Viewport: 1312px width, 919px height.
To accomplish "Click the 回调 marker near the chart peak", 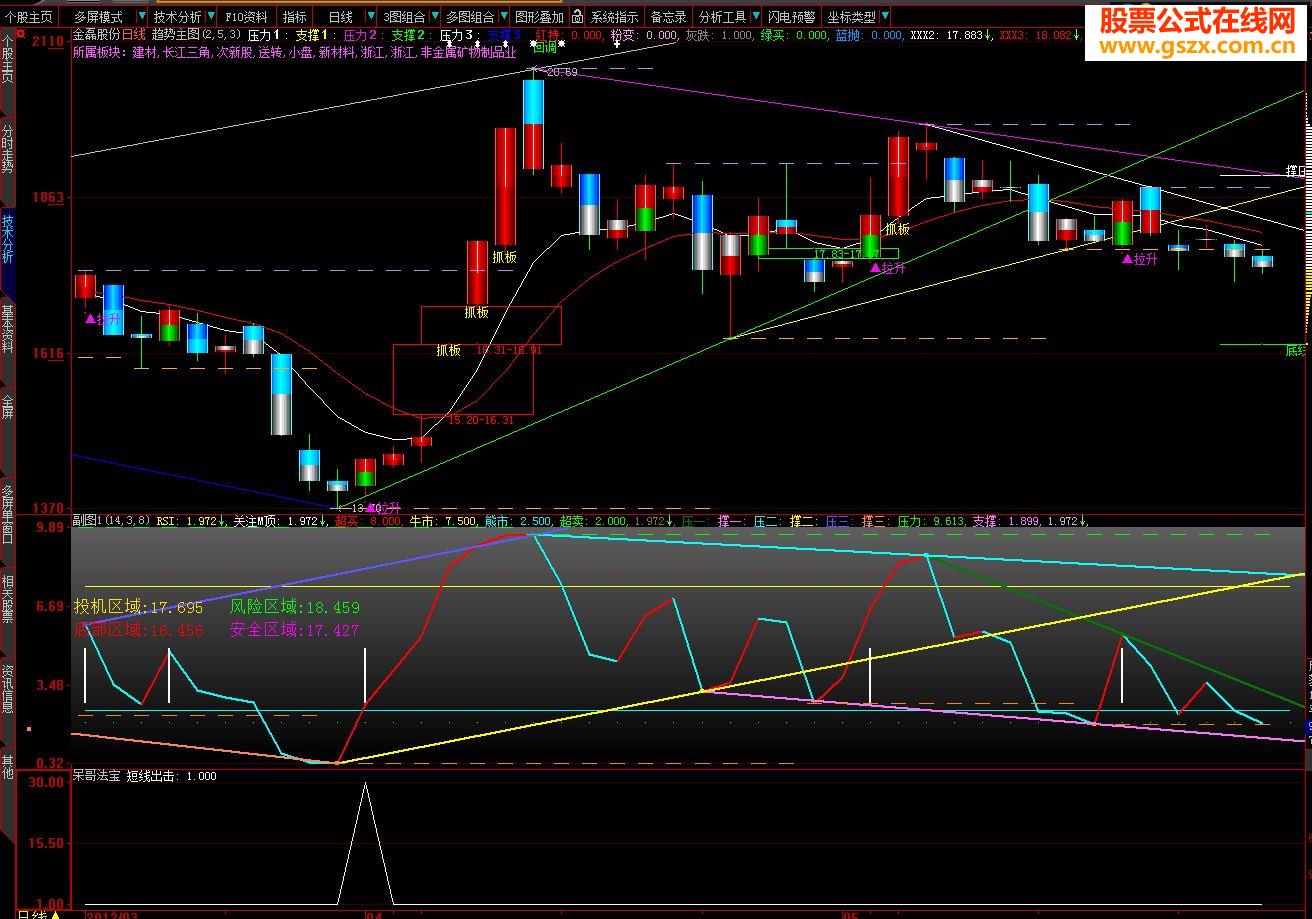I will click(546, 46).
